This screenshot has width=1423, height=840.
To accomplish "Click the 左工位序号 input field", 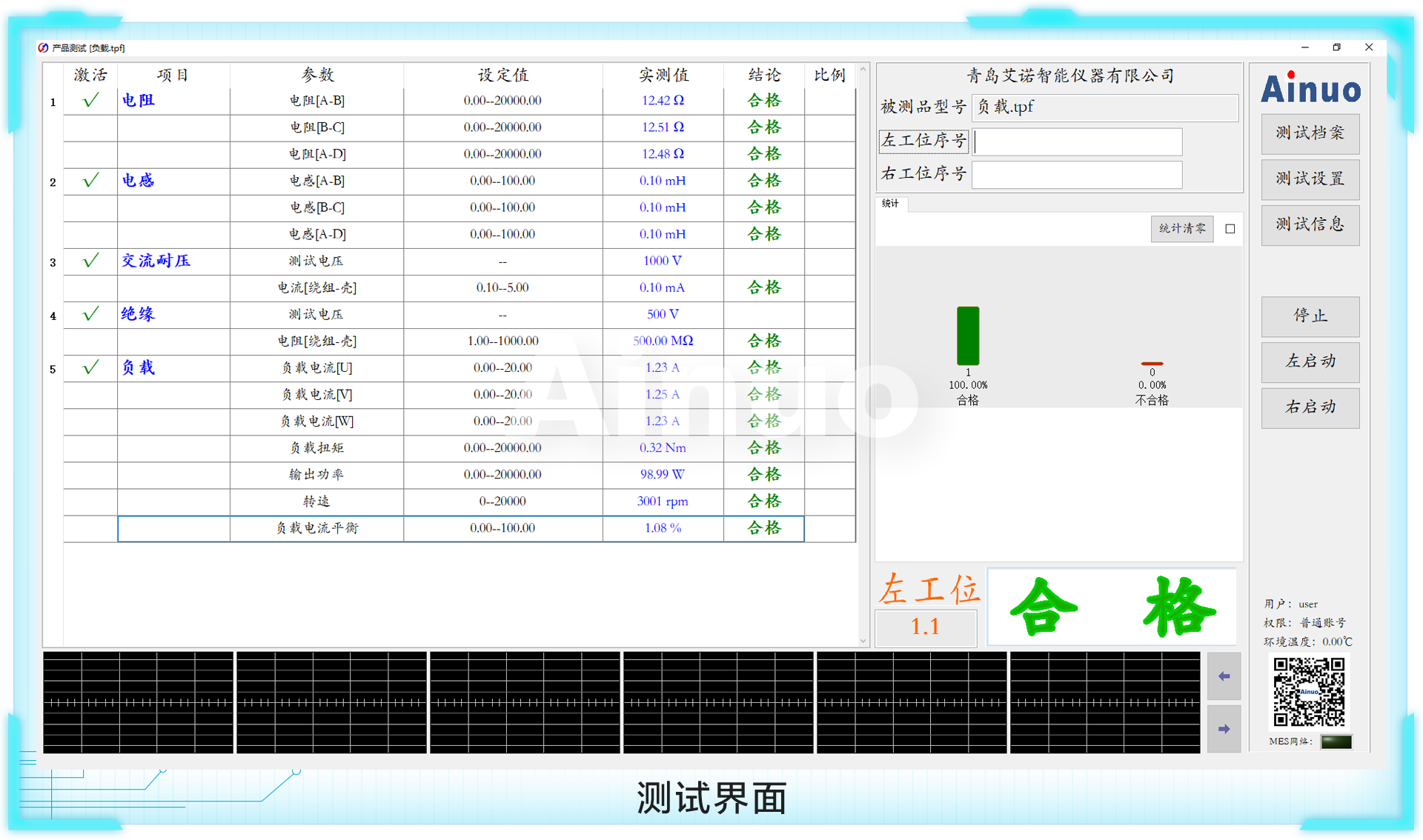I will 1077,141.
